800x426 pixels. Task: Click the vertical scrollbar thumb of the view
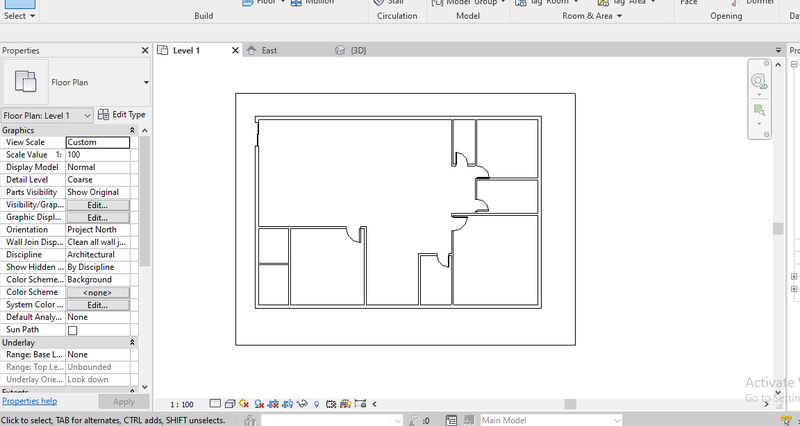click(x=778, y=229)
